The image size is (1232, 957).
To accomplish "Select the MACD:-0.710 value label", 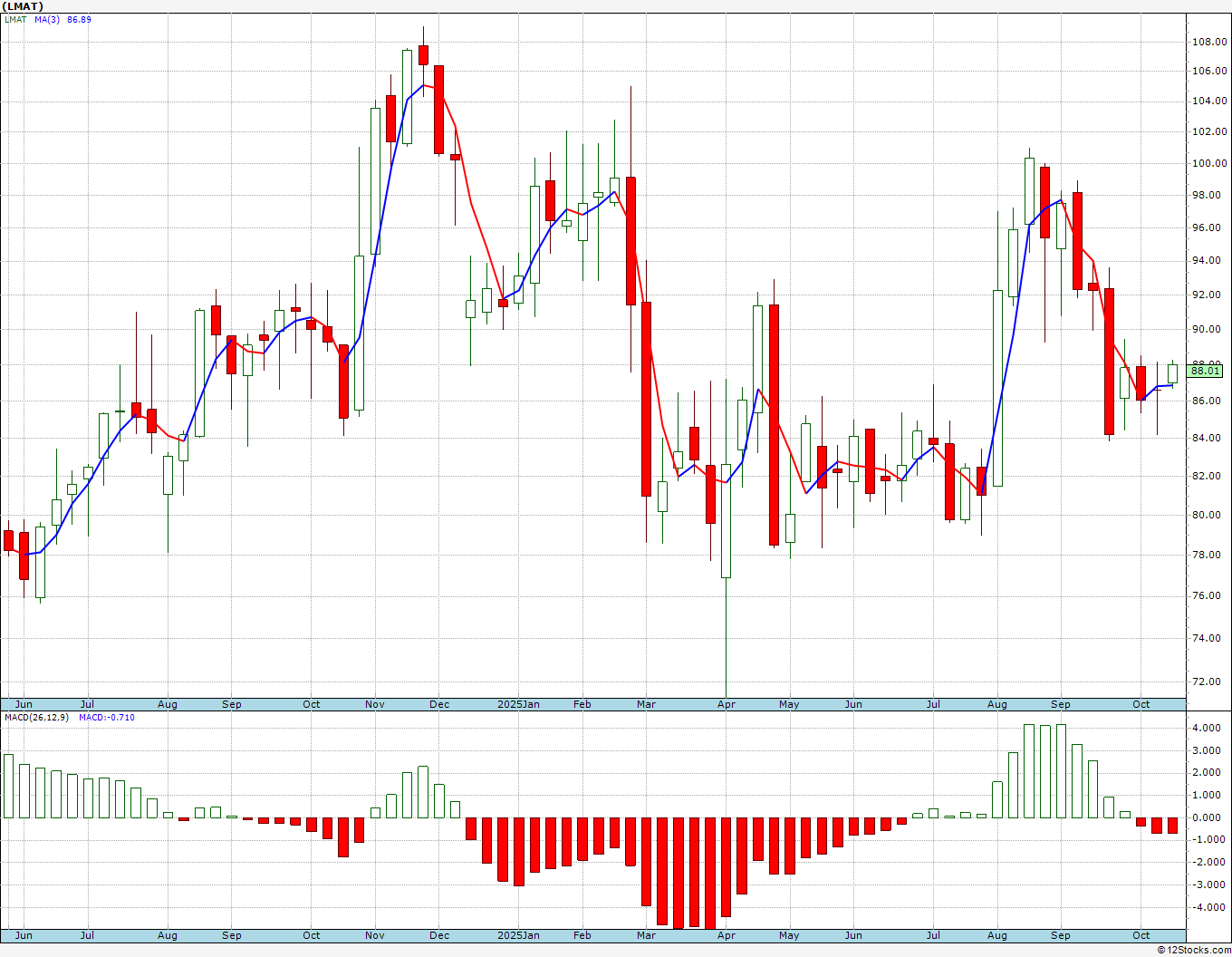I will tap(107, 718).
